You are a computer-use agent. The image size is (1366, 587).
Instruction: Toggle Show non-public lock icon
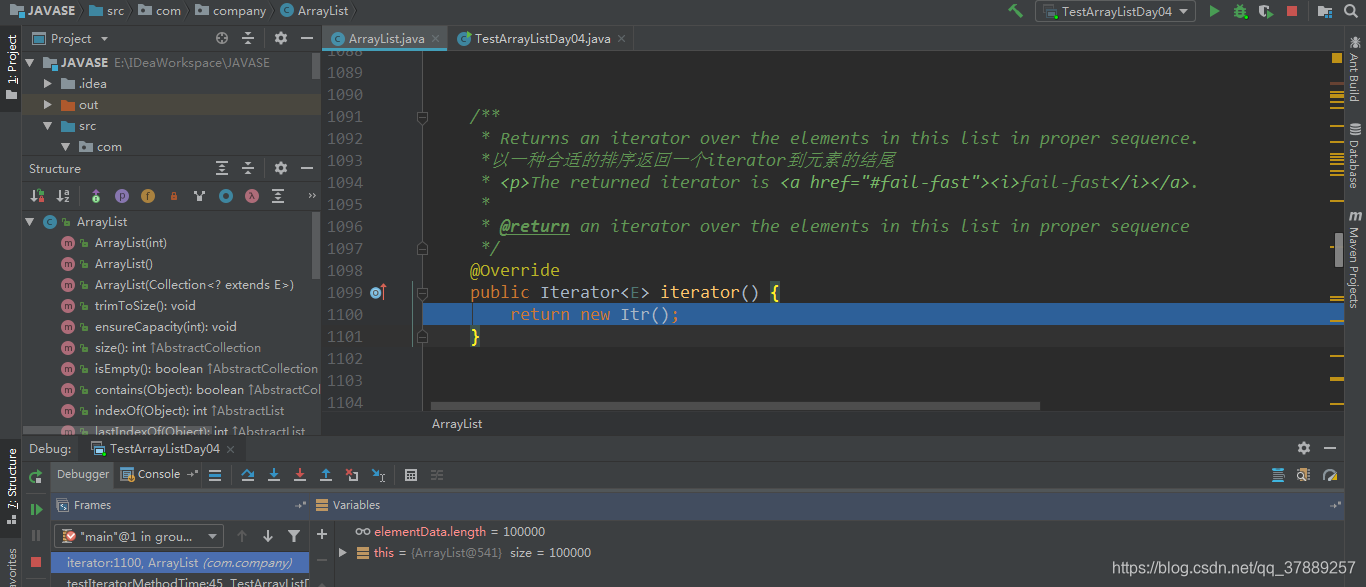tap(174, 196)
